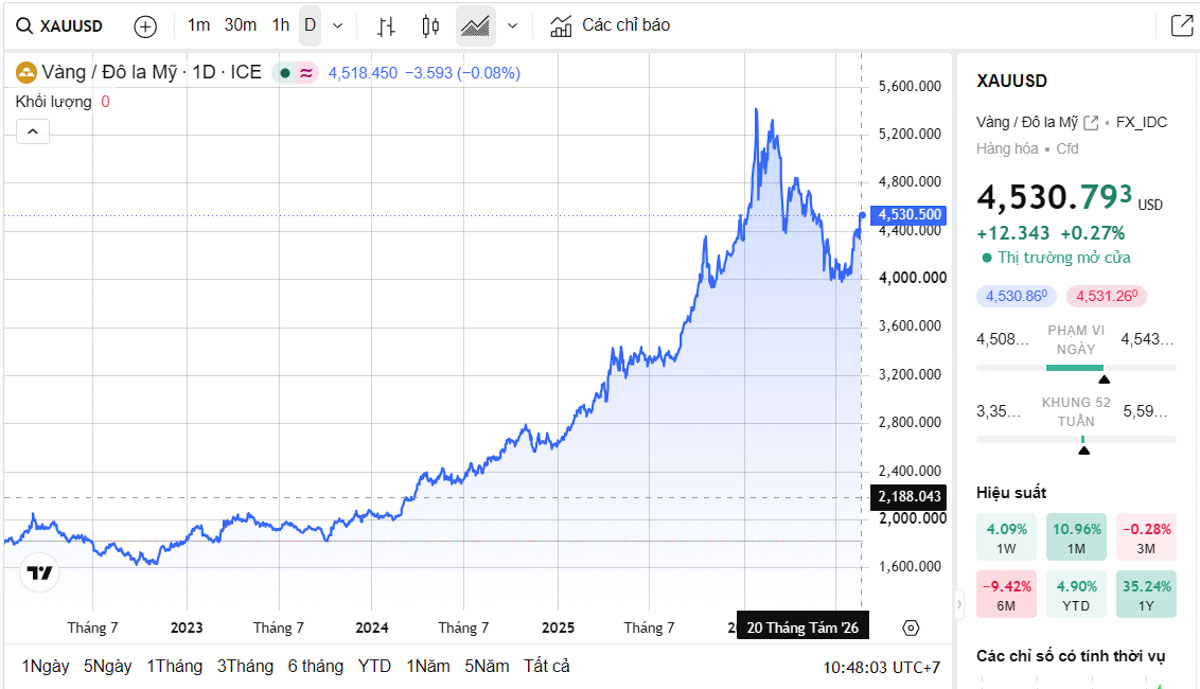The image size is (1200, 689).
Task: Open the indicators (Các chỉ báo) icon
Action: point(561,26)
